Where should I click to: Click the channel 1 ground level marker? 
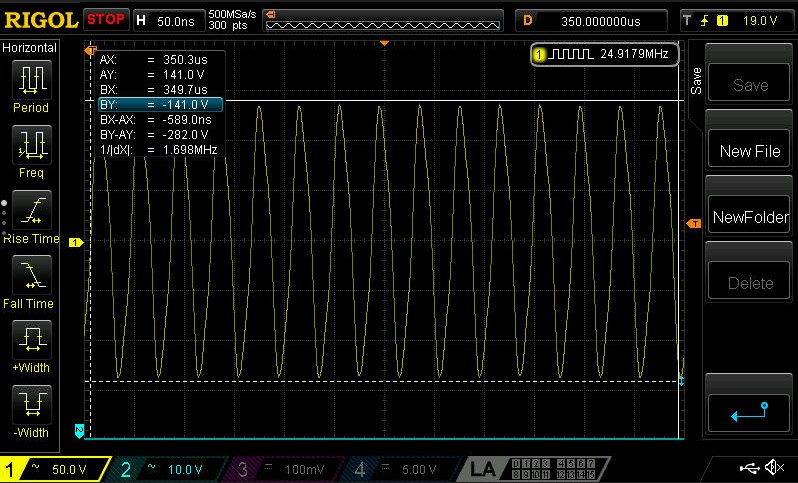coord(75,243)
